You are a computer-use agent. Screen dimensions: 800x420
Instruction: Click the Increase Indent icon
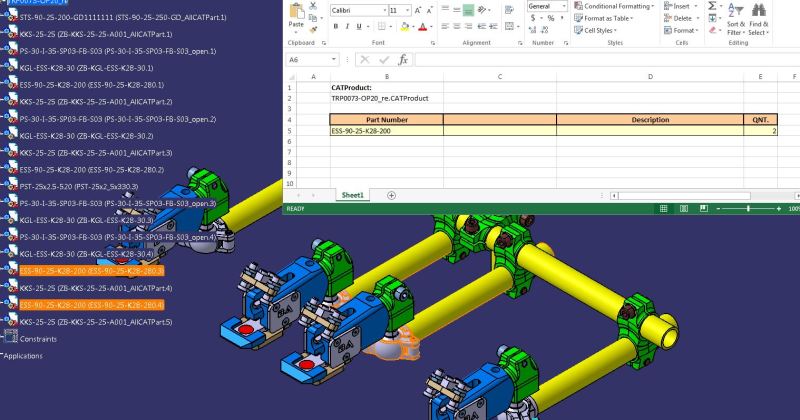(x=493, y=26)
